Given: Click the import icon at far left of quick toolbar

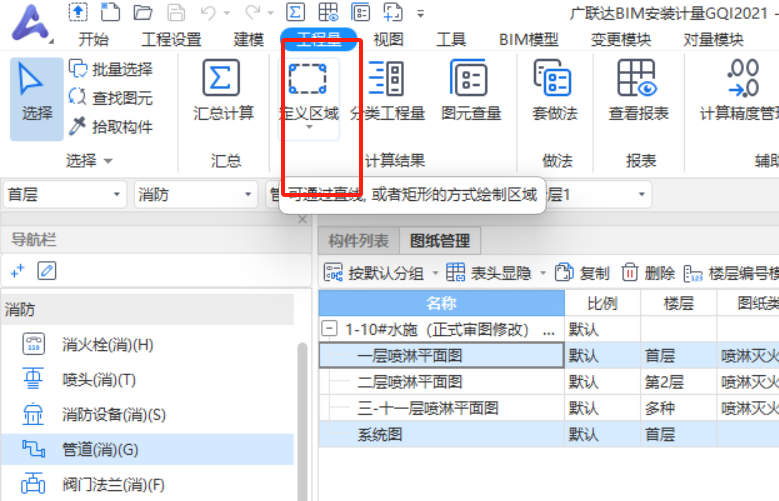Looking at the screenshot, I should click(x=78, y=12).
